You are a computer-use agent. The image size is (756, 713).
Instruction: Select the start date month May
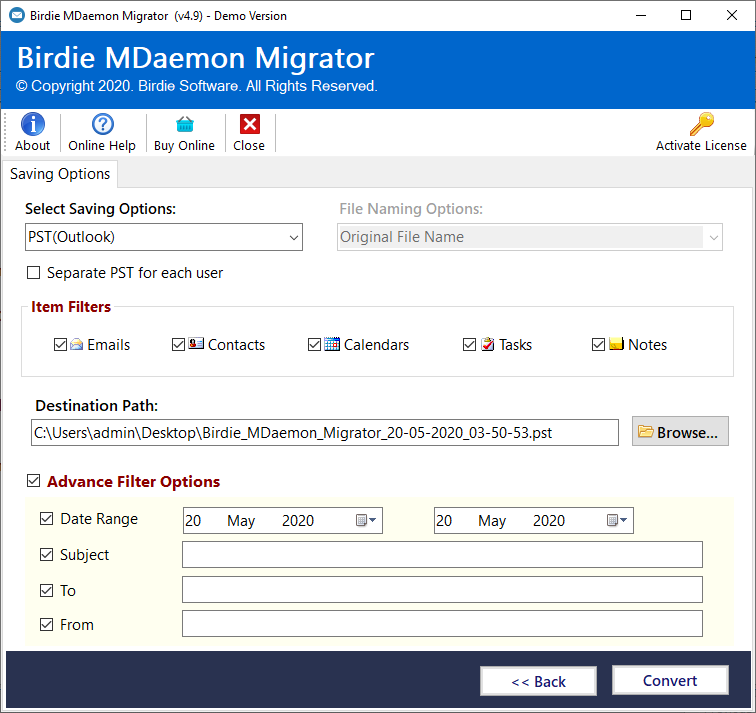pyautogui.click(x=241, y=521)
